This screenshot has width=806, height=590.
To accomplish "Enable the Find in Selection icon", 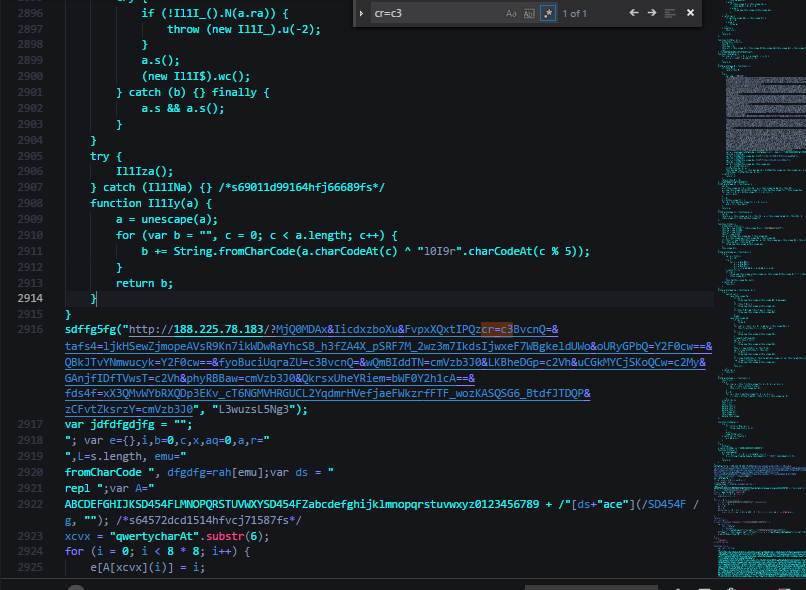I will tap(671, 13).
